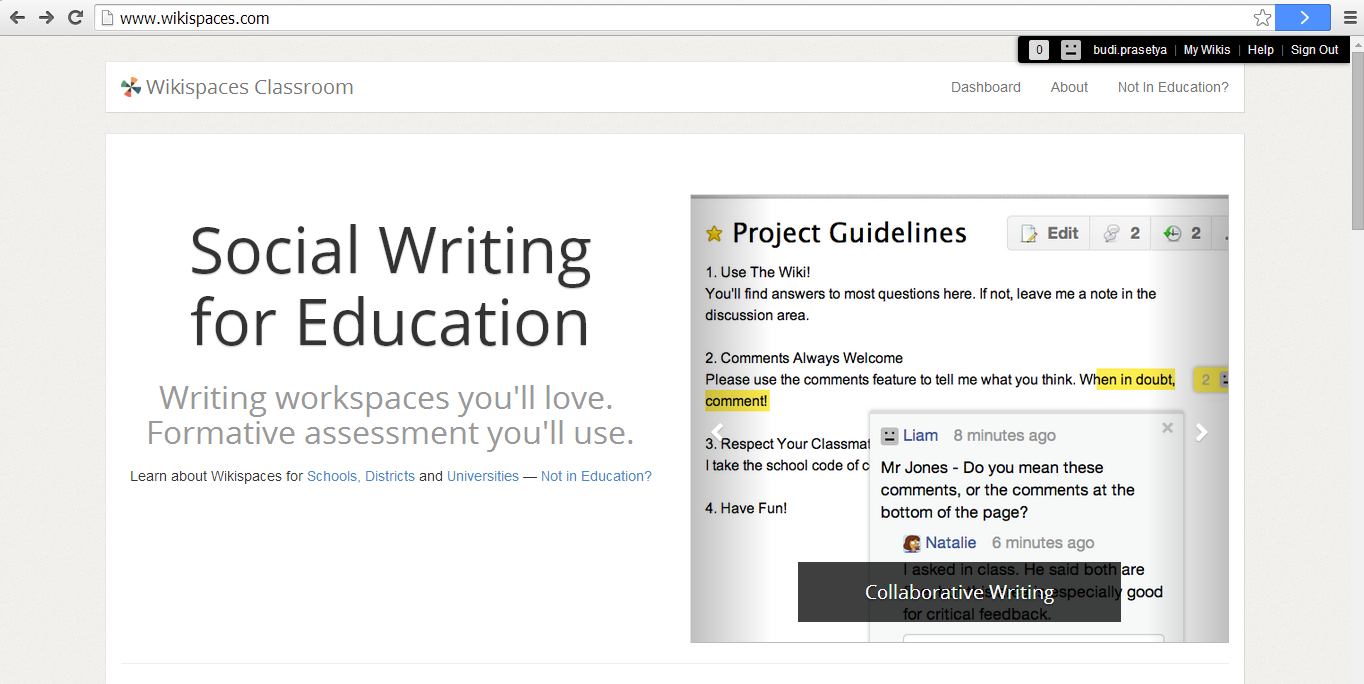Open My Wikis link
1364x684 pixels.
tap(1207, 50)
